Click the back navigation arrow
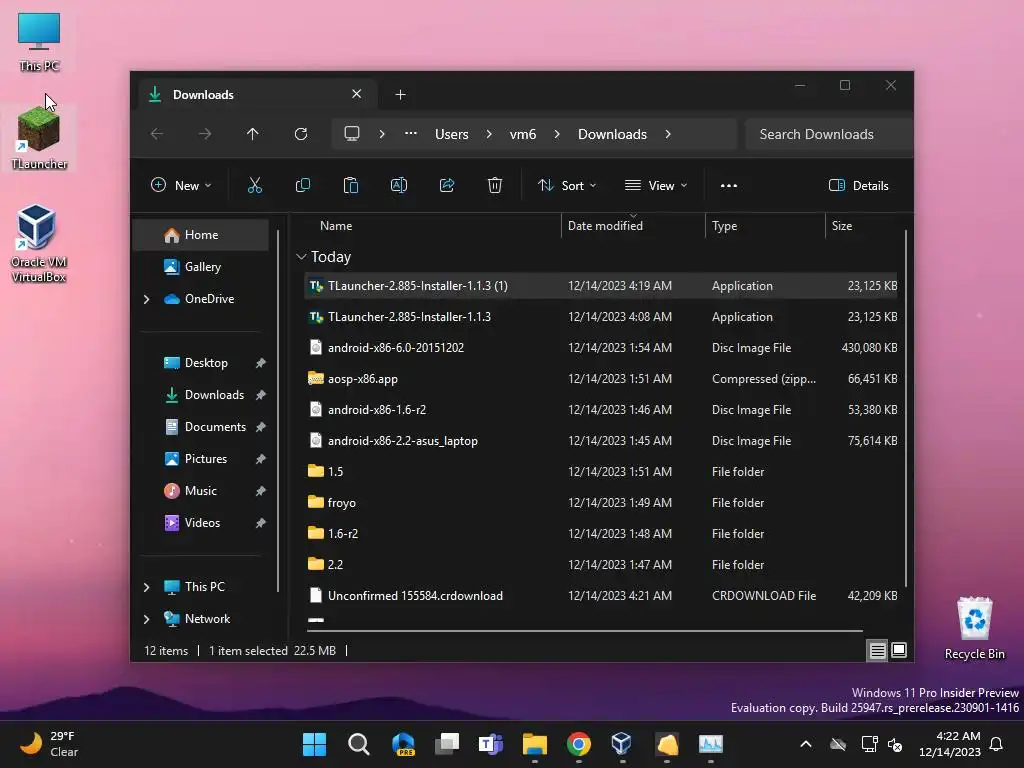Screen dimensions: 1024x768 pyautogui.click(x=157, y=134)
